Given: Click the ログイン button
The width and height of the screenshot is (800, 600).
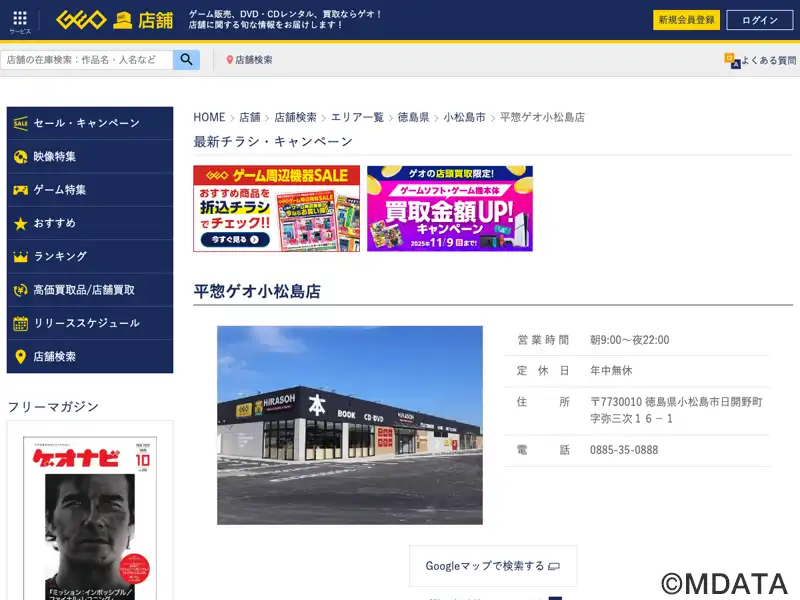Looking at the screenshot, I should [760, 20].
